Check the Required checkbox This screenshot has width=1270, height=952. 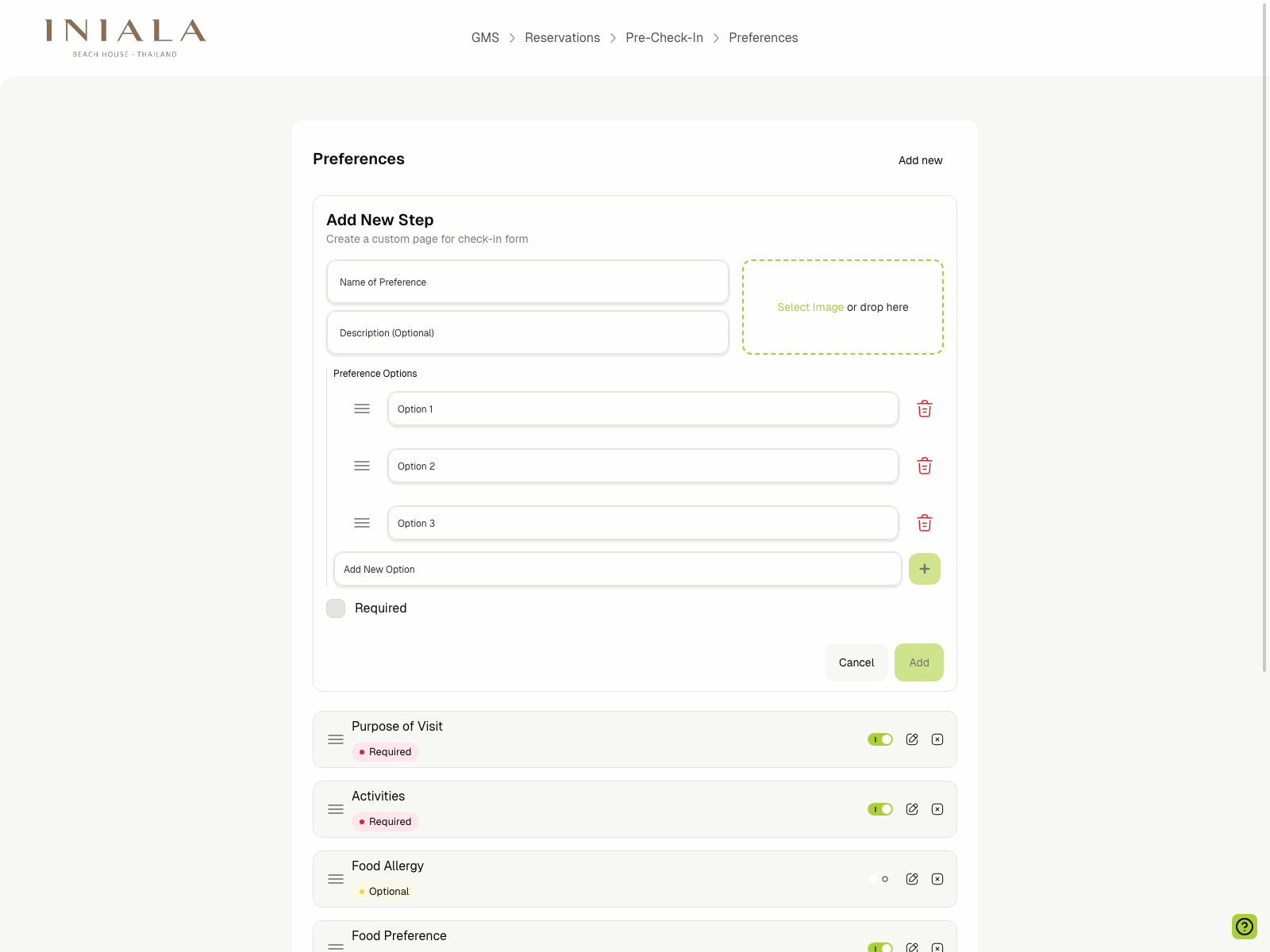tap(335, 608)
